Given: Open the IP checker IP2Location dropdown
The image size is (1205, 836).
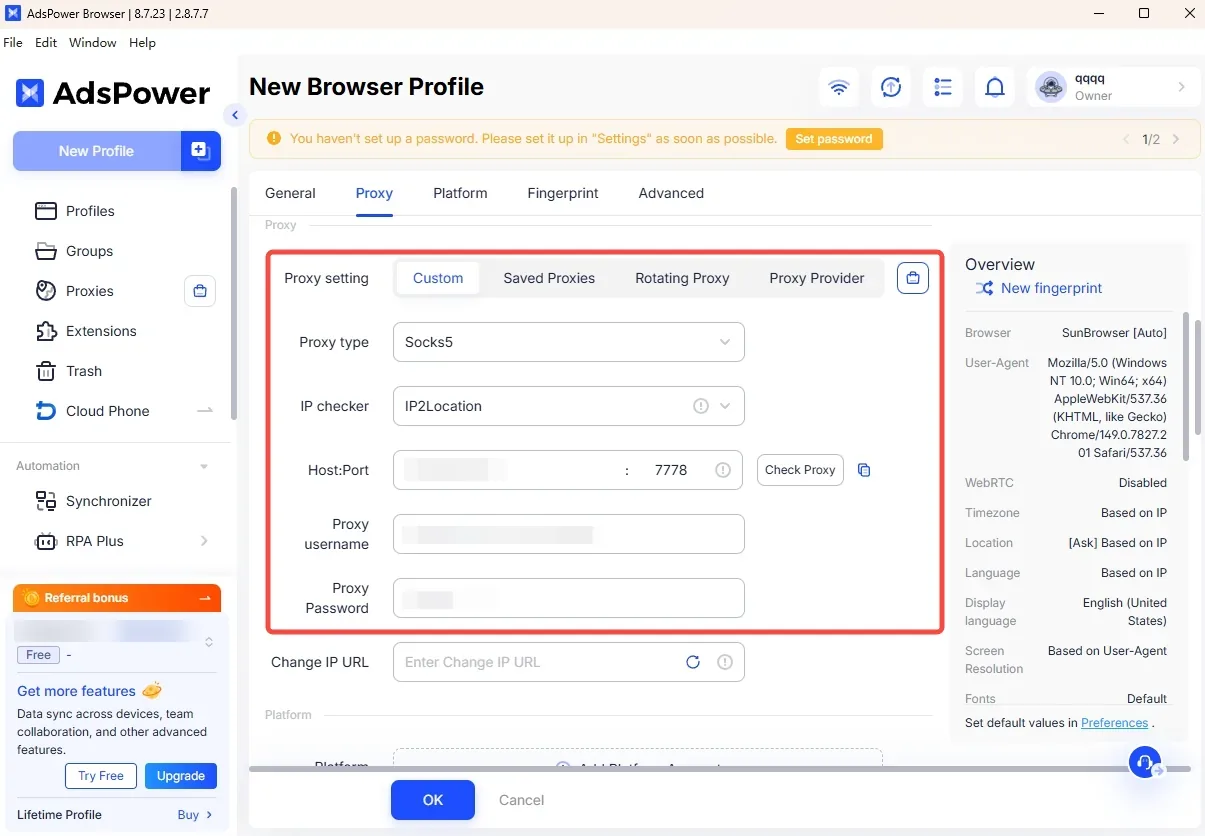Looking at the screenshot, I should click(x=569, y=406).
